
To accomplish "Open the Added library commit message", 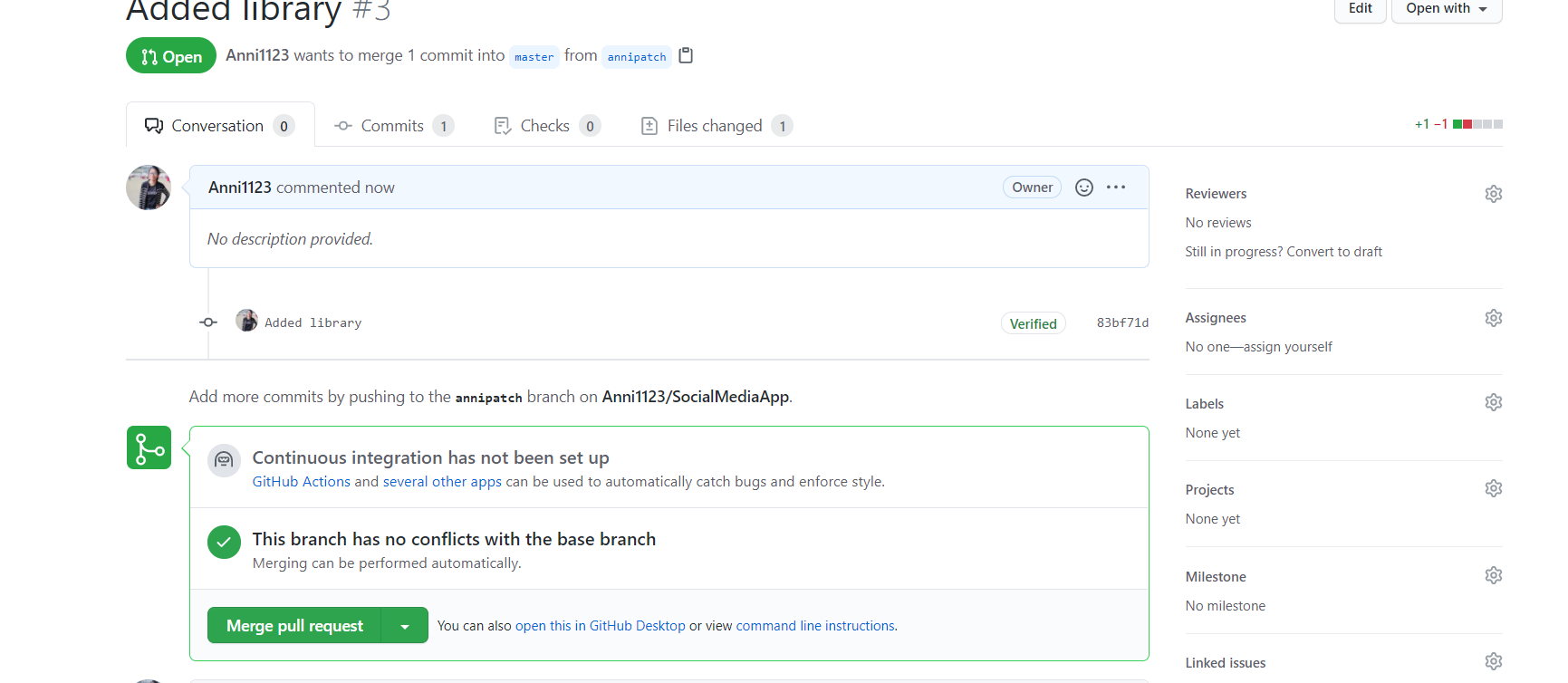I will (313, 322).
